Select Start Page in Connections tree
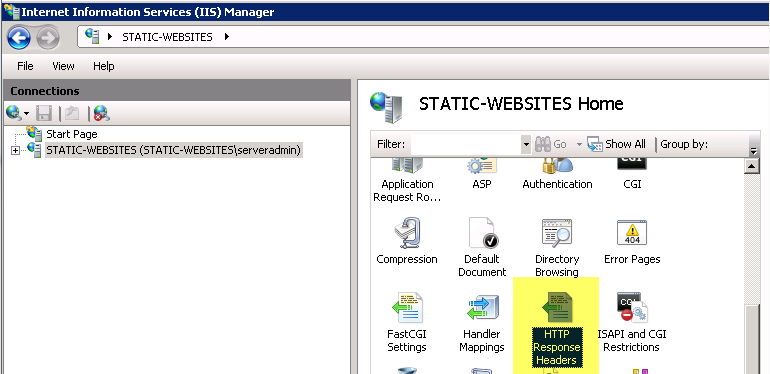This screenshot has width=770, height=374. 72,134
